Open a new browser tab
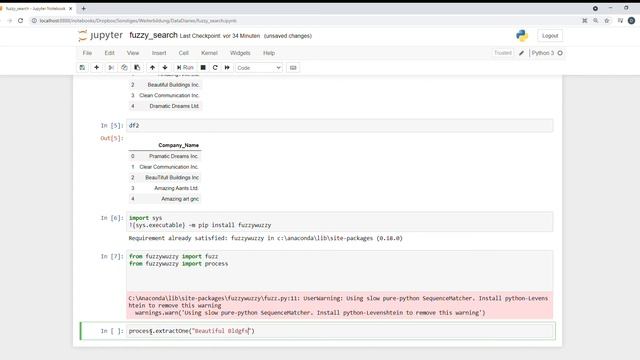The height and width of the screenshot is (360, 640). coord(83,8)
